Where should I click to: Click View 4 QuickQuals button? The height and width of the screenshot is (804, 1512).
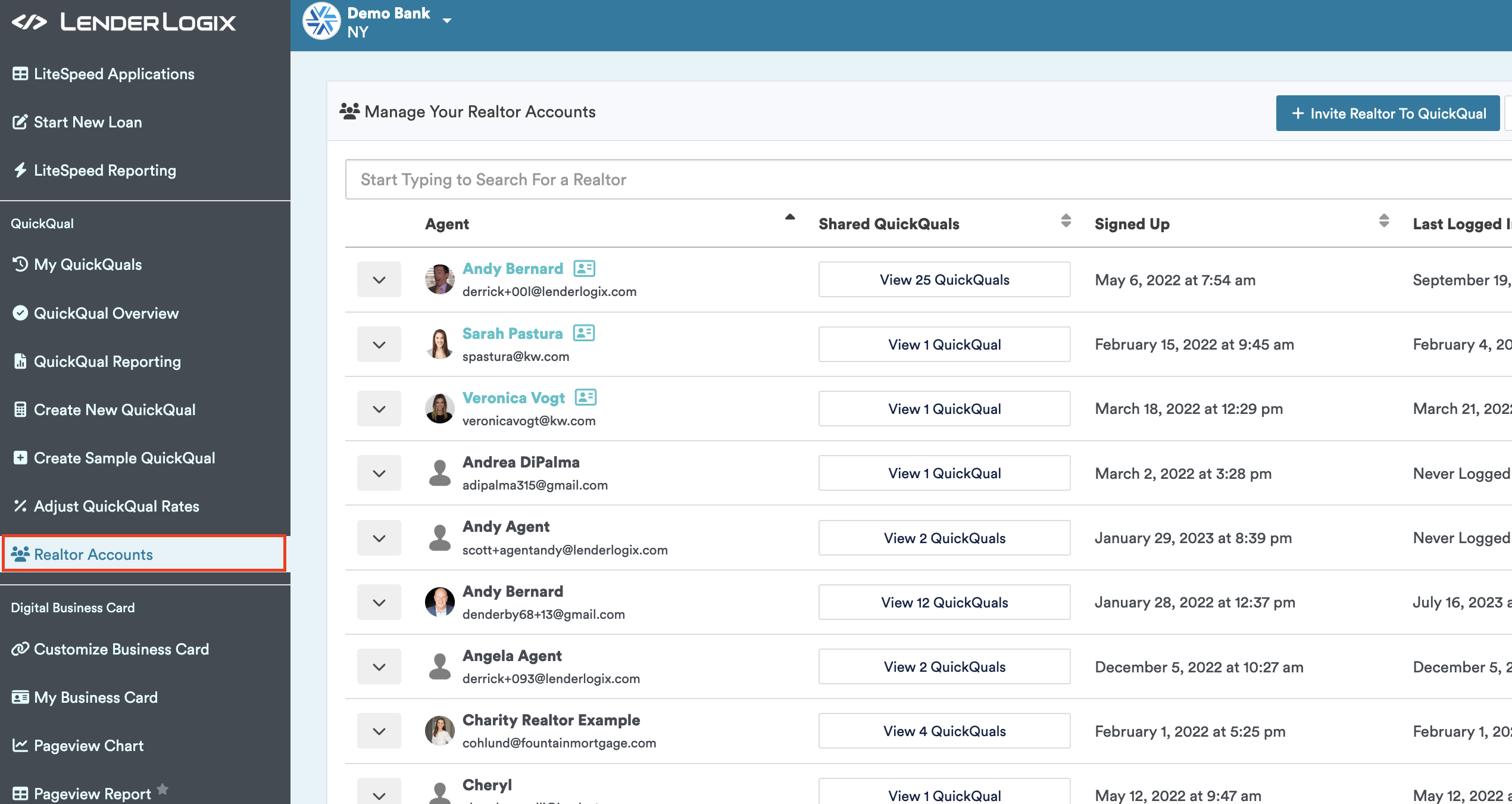click(944, 731)
